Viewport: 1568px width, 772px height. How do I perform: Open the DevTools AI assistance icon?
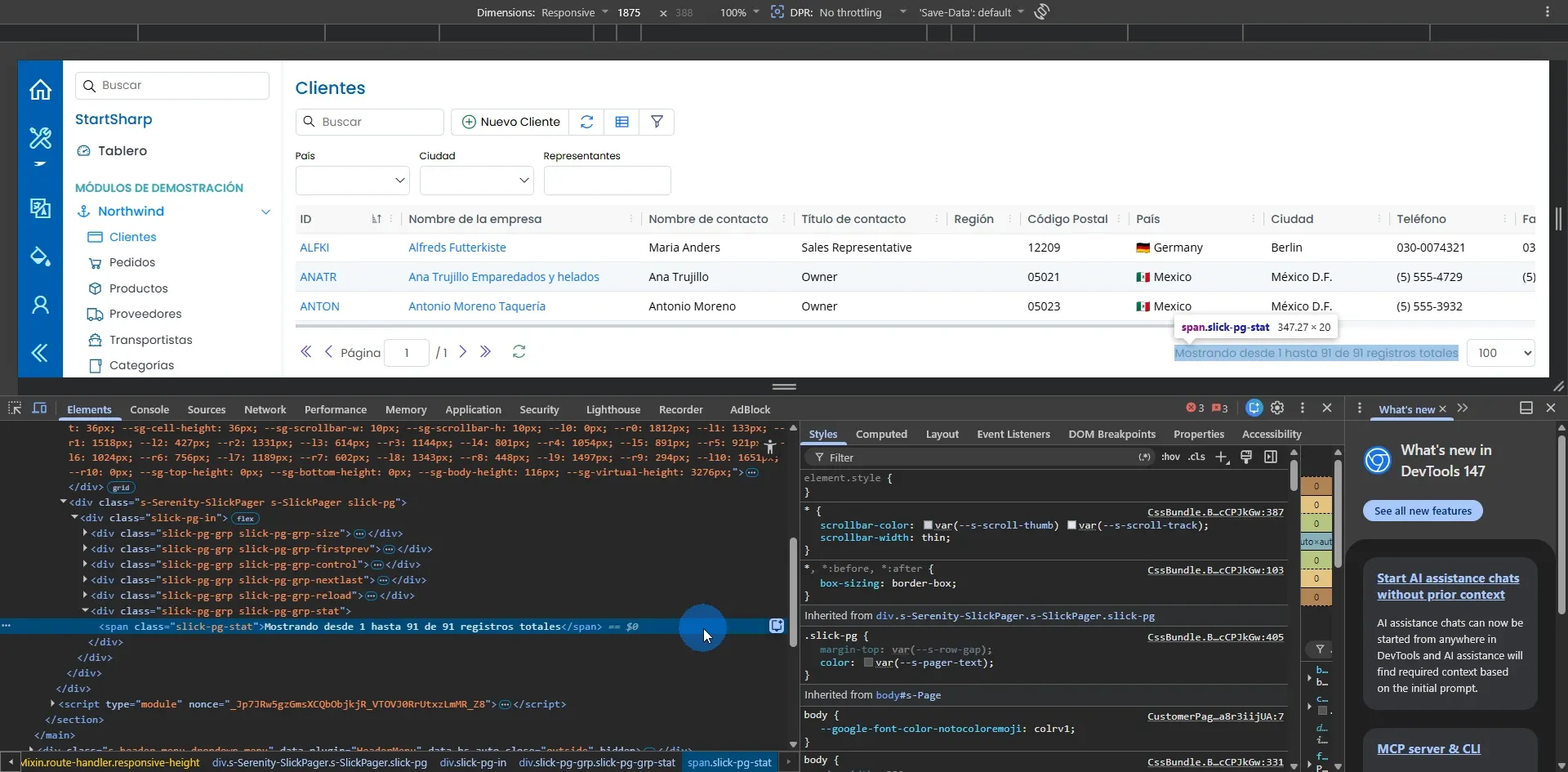coord(1254,408)
